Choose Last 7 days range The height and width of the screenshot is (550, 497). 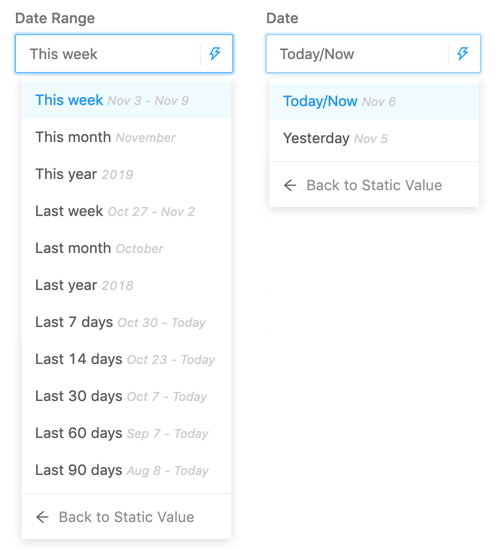coord(126,322)
